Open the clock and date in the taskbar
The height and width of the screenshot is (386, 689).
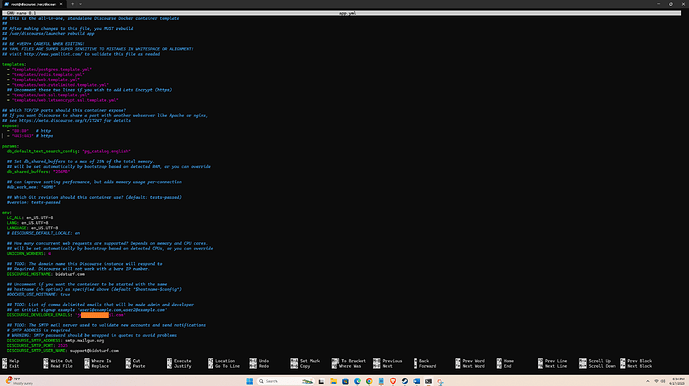pos(678,381)
